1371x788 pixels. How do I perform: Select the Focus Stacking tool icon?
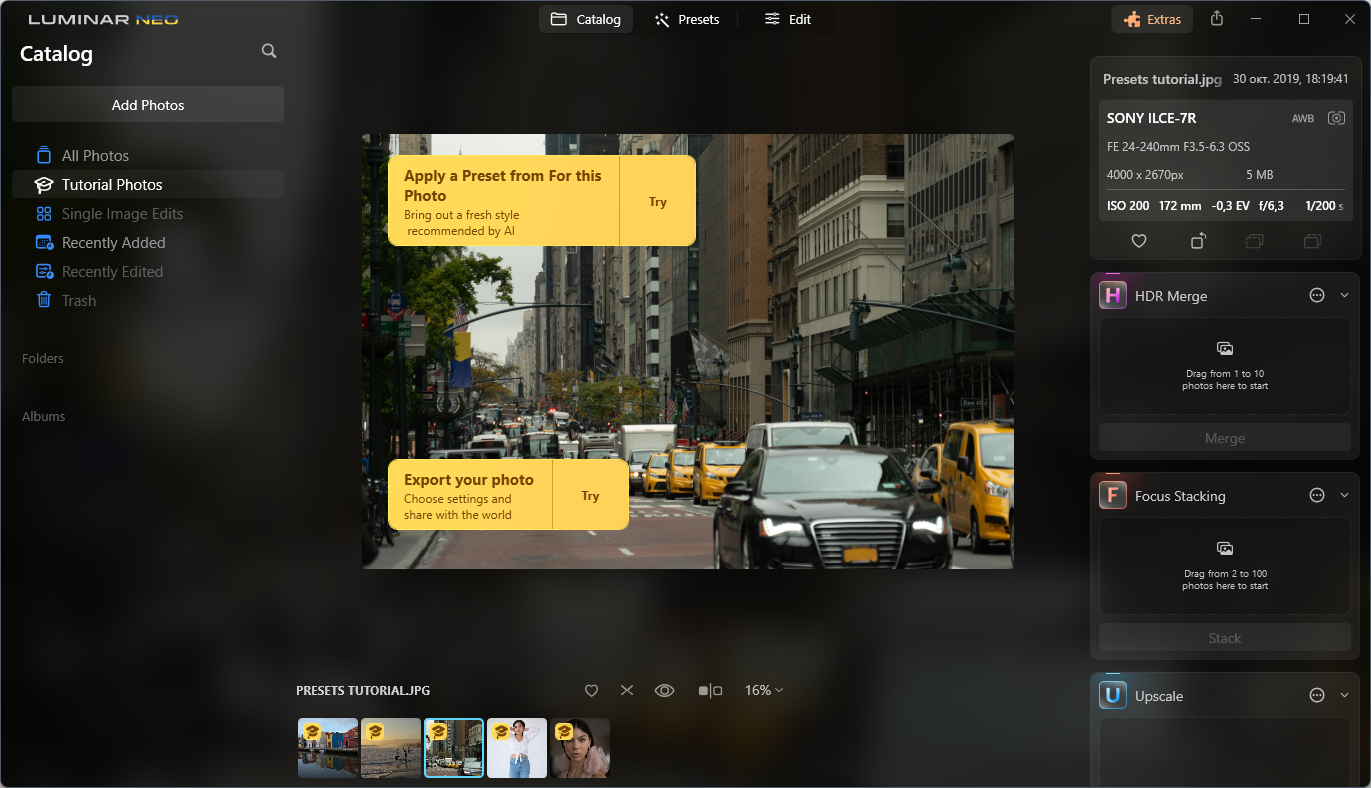tap(1112, 494)
